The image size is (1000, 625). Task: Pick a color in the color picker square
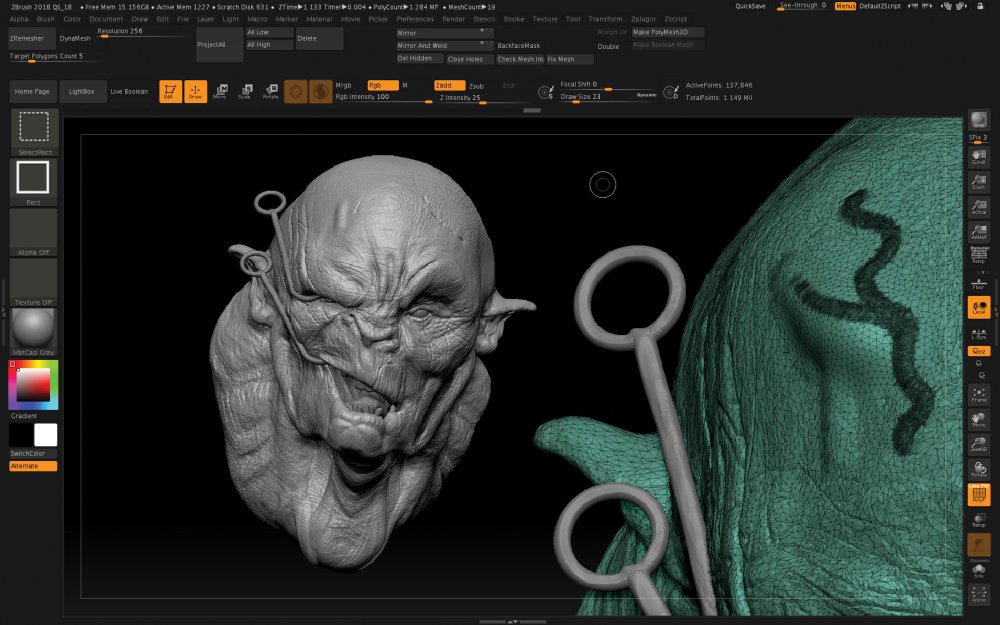[33, 385]
